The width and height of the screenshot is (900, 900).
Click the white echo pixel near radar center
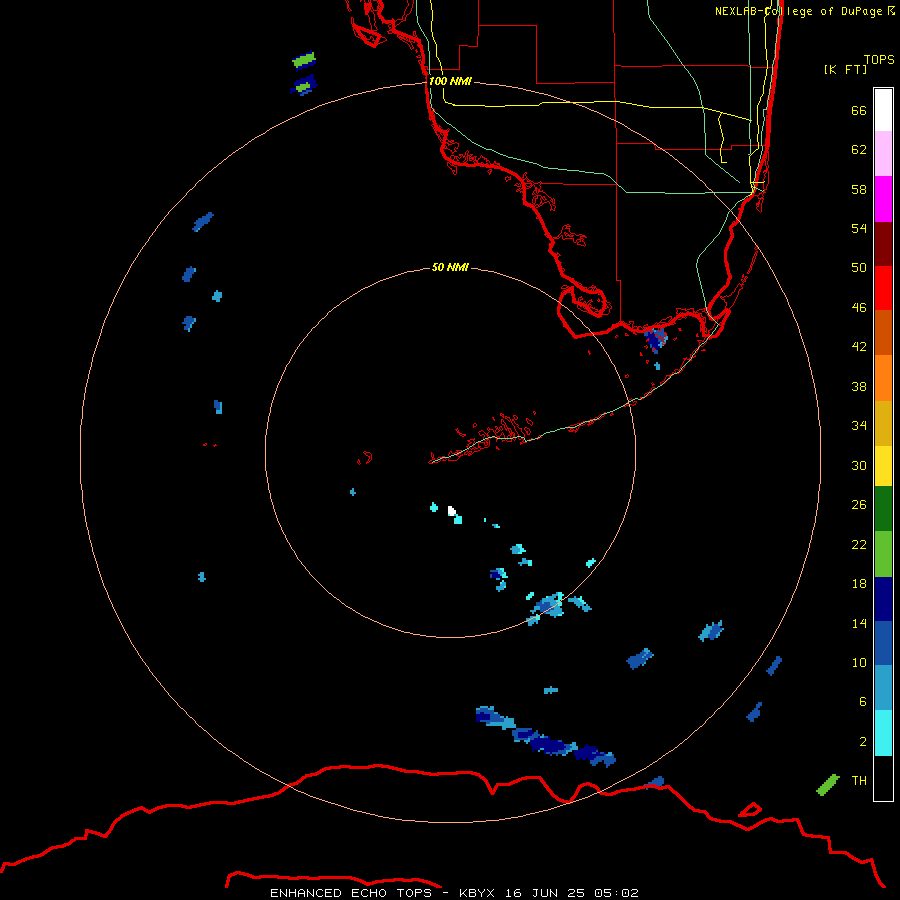[x=452, y=511]
